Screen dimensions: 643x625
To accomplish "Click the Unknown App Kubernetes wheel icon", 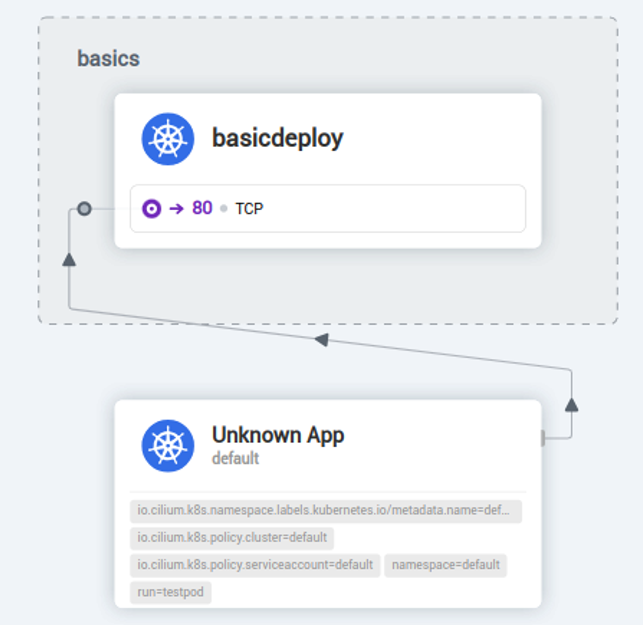I will tap(168, 445).
